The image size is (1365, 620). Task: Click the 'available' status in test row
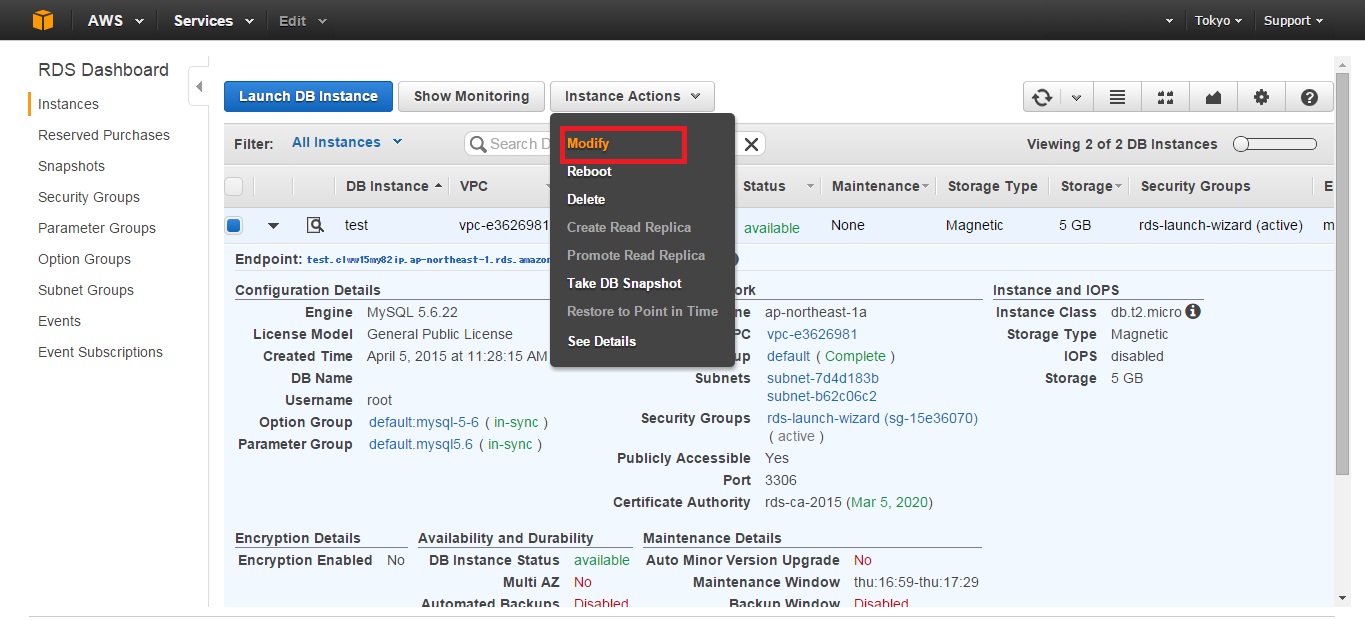coord(772,228)
